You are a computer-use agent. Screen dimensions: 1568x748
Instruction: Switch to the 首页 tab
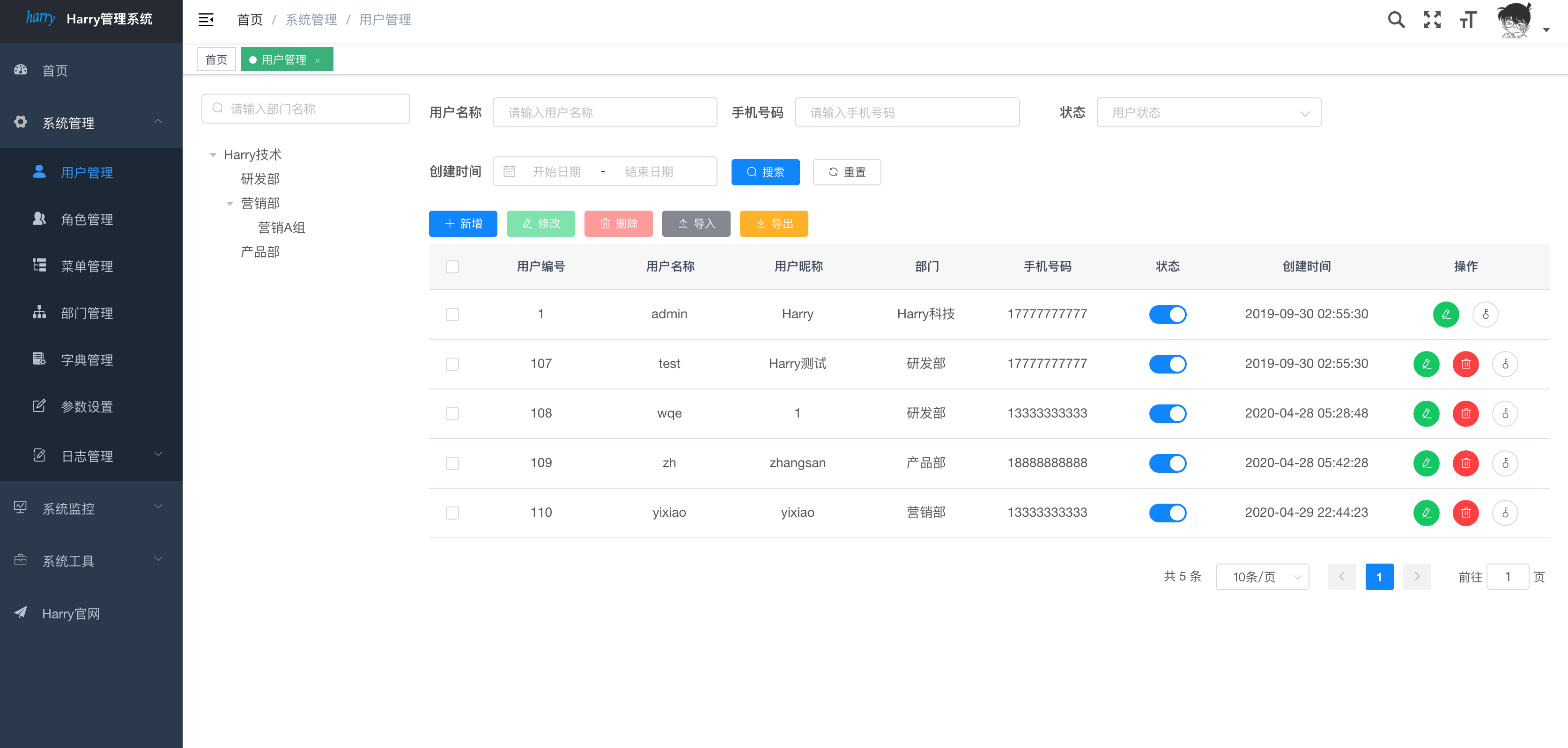[216, 59]
